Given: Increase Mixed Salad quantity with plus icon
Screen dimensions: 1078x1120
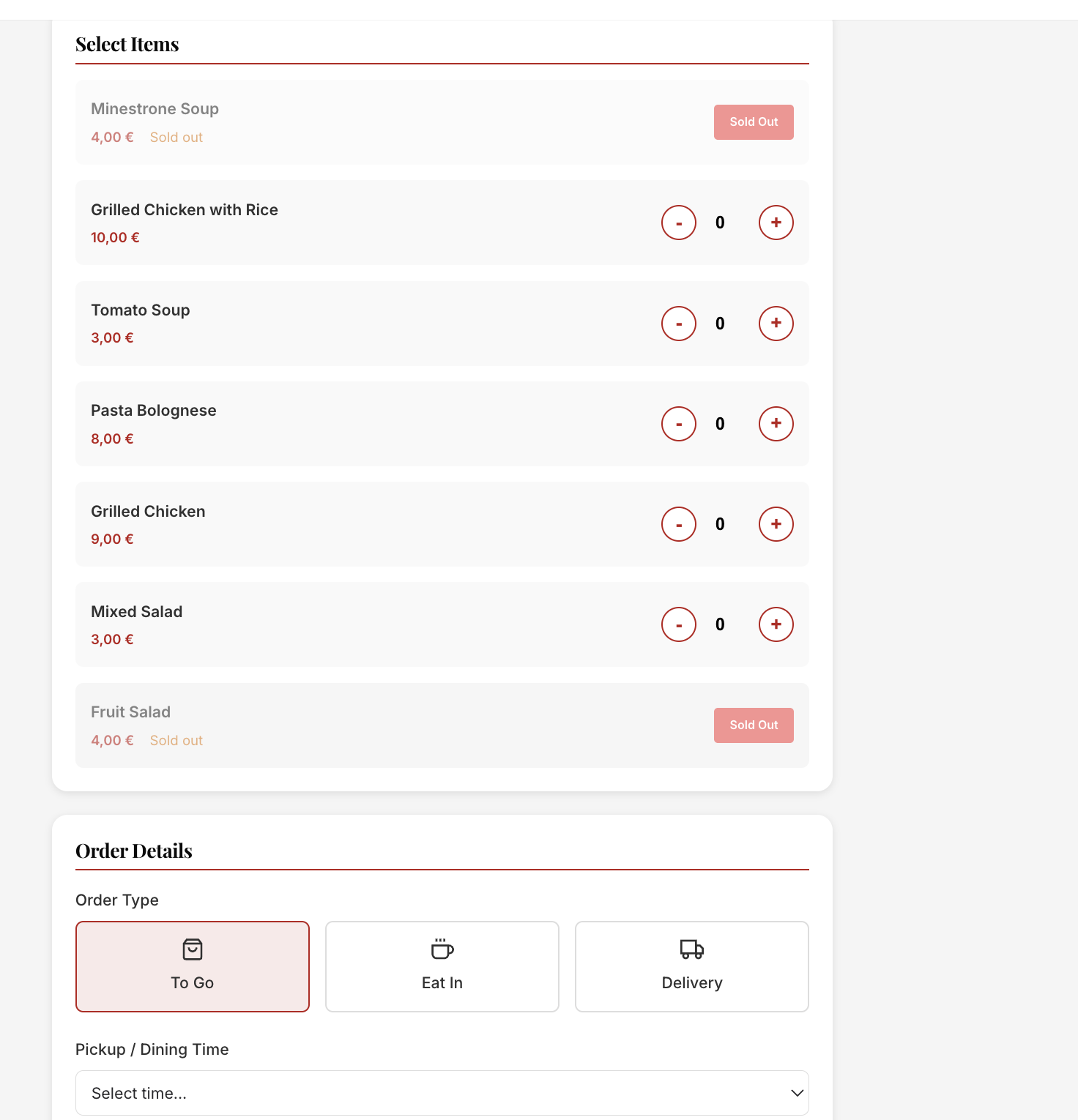Looking at the screenshot, I should [x=776, y=624].
